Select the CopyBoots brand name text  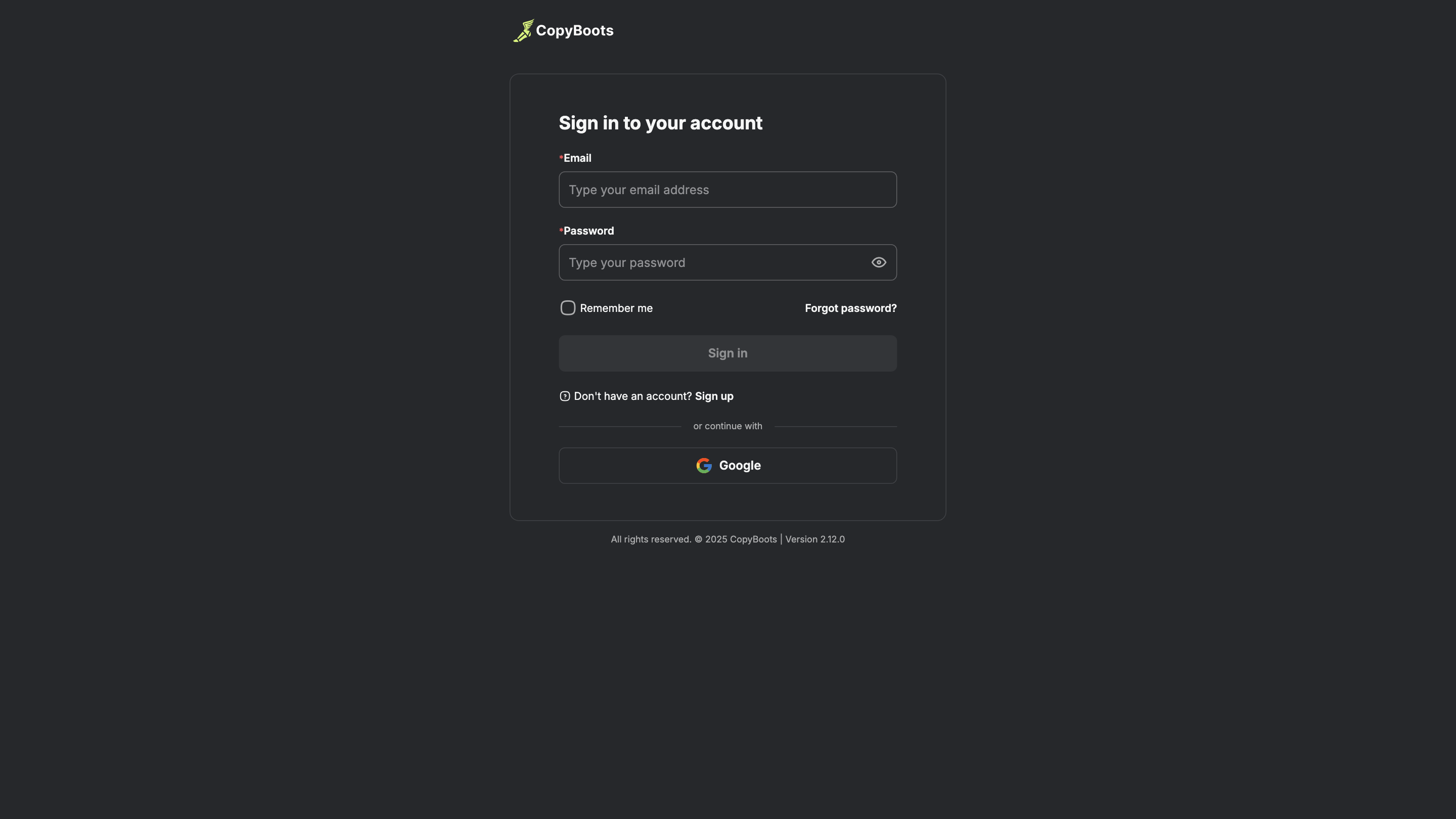574,30
